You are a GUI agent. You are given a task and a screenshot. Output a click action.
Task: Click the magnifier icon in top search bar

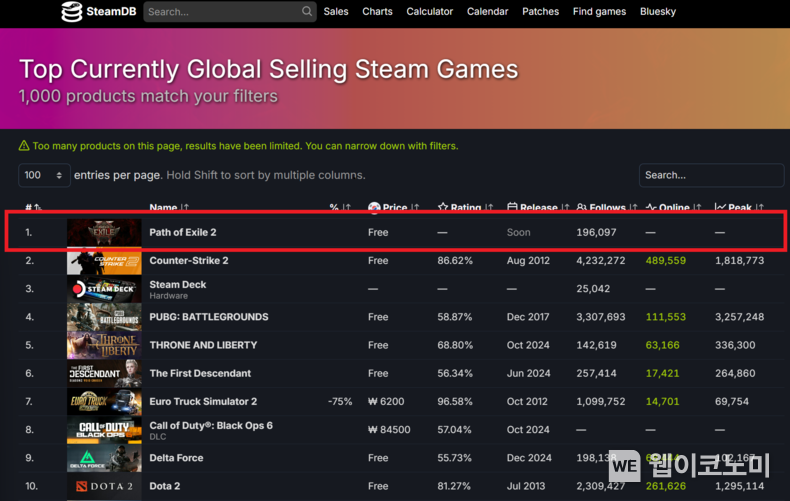[306, 11]
